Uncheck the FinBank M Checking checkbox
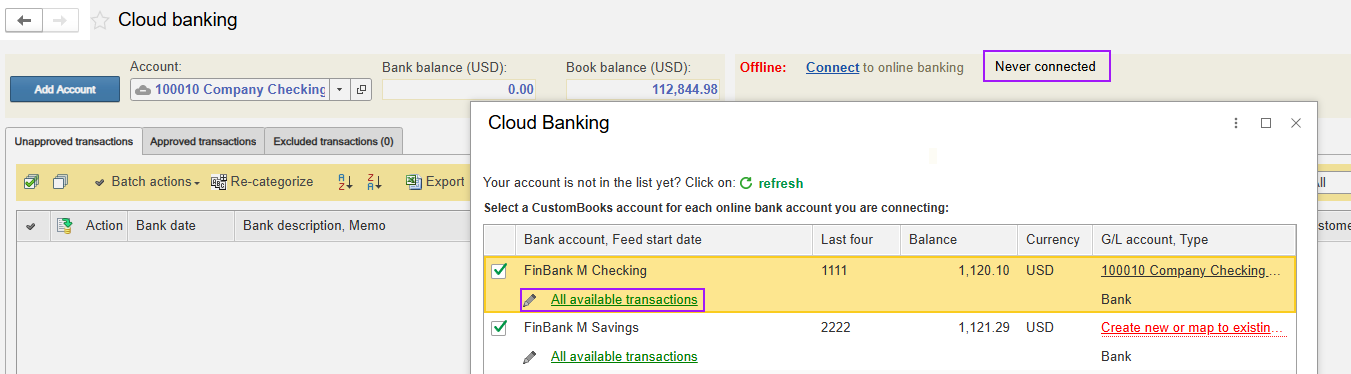Image resolution: width=1351 pixels, height=374 pixels. coord(499,271)
